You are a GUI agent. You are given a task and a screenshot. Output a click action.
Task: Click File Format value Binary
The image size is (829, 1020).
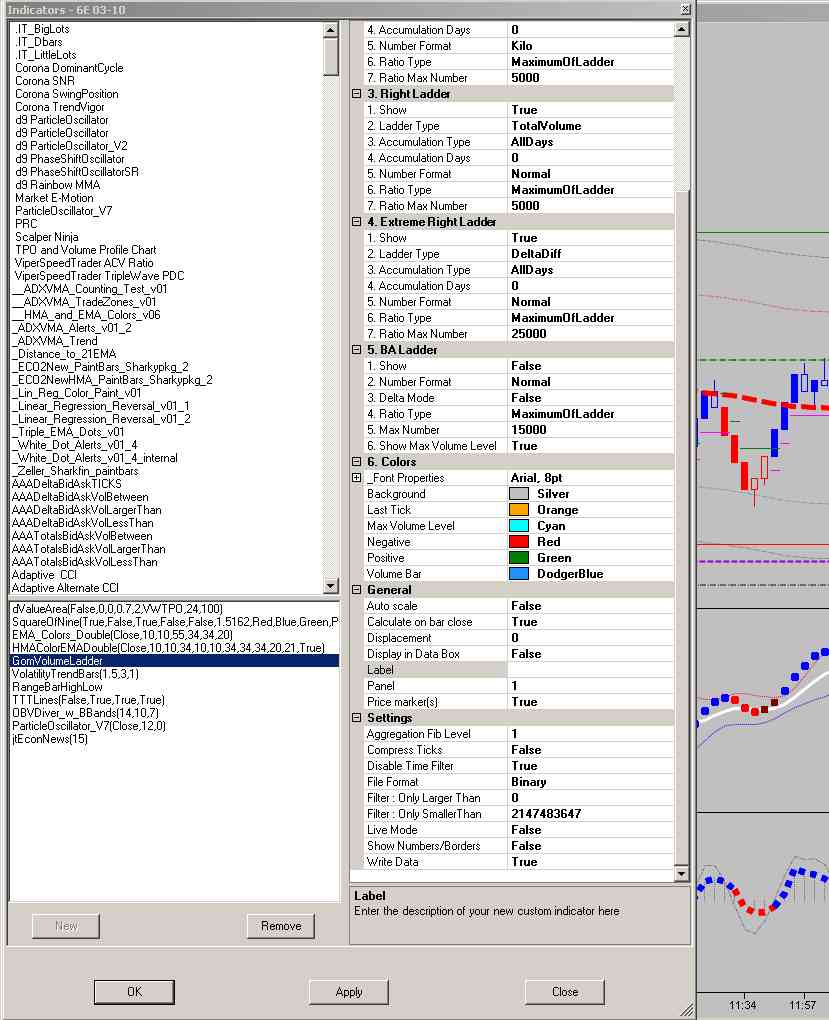click(590, 782)
